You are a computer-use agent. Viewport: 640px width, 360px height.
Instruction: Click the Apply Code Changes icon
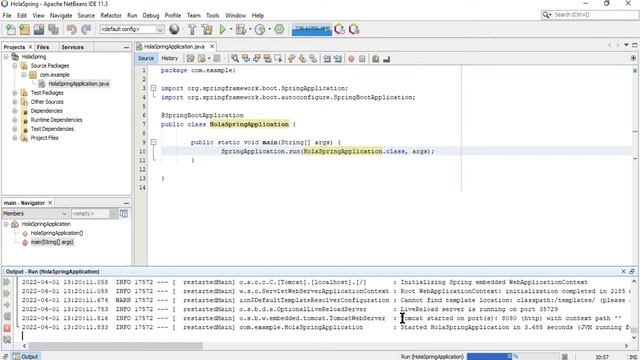pos(279,29)
